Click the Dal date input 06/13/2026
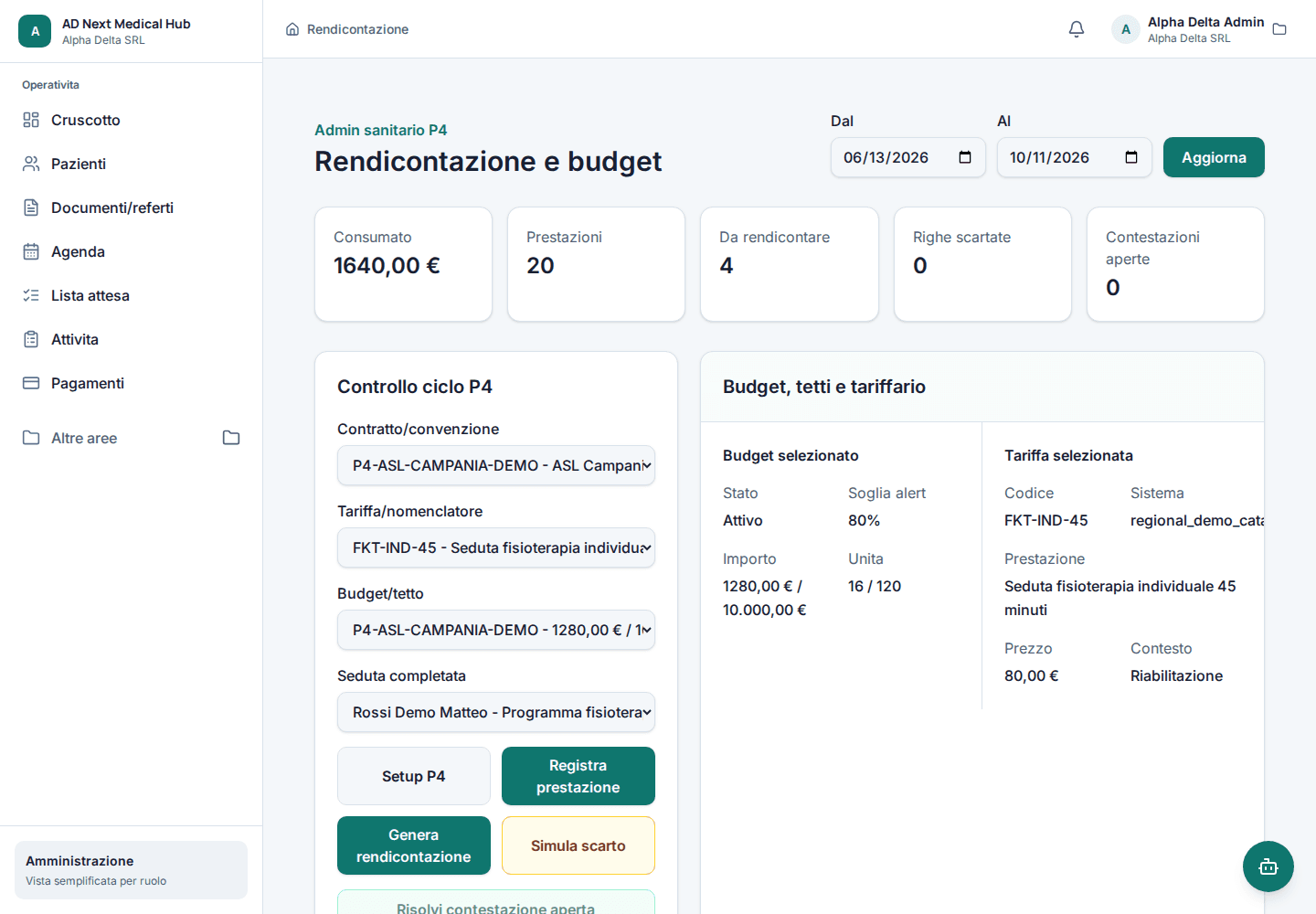The height and width of the screenshot is (914, 1316). click(x=908, y=157)
